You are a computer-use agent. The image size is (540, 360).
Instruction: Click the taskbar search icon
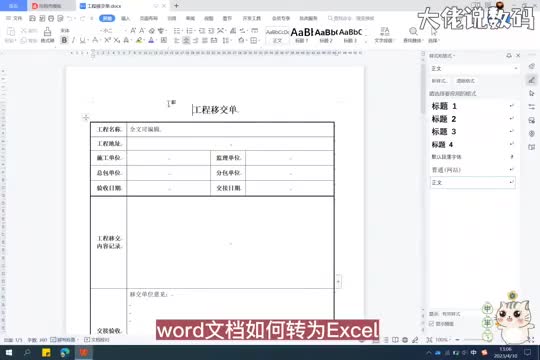pos(27,352)
